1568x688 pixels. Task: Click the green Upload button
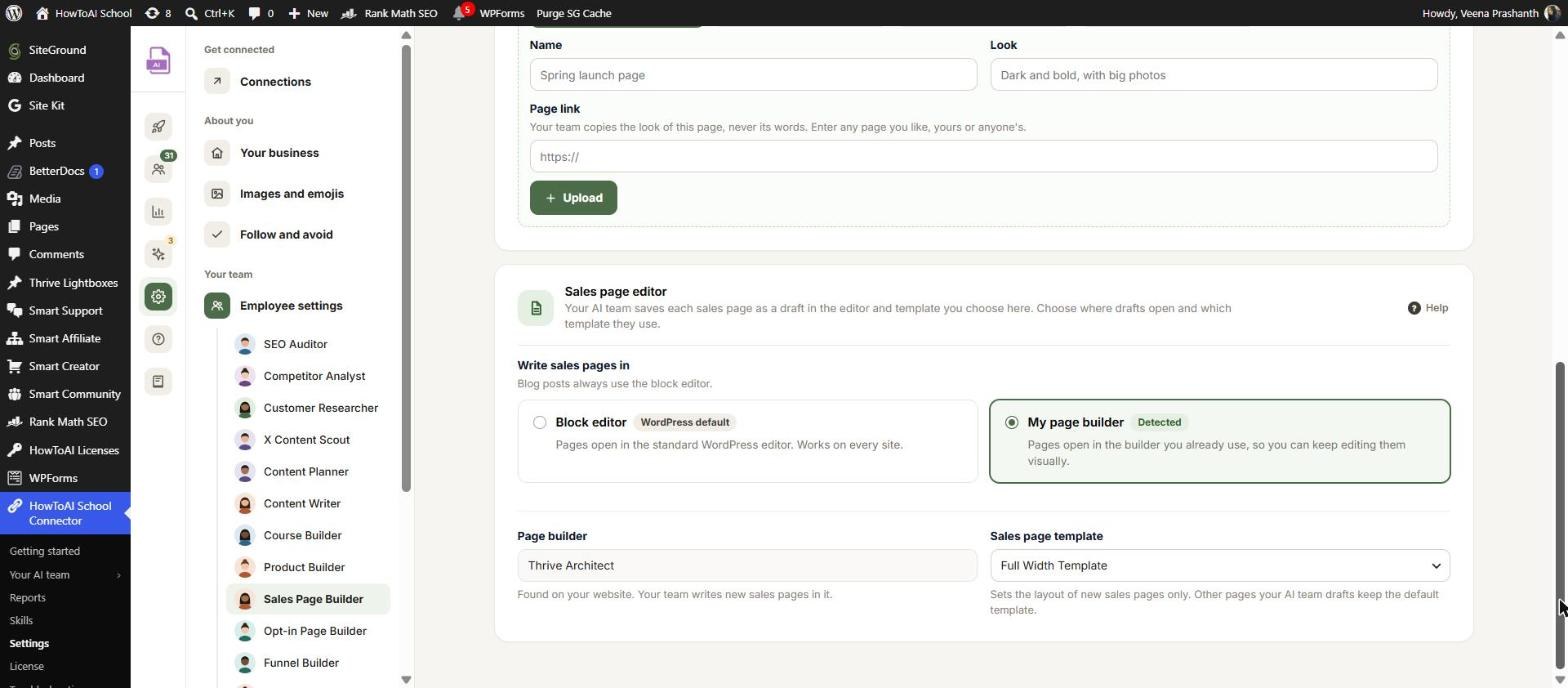tap(573, 198)
